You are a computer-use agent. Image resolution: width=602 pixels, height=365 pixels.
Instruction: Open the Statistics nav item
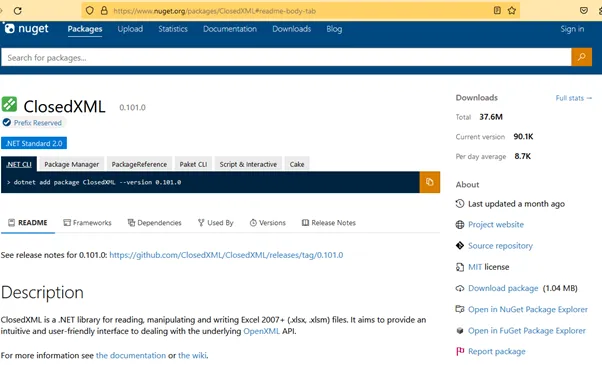[173, 29]
